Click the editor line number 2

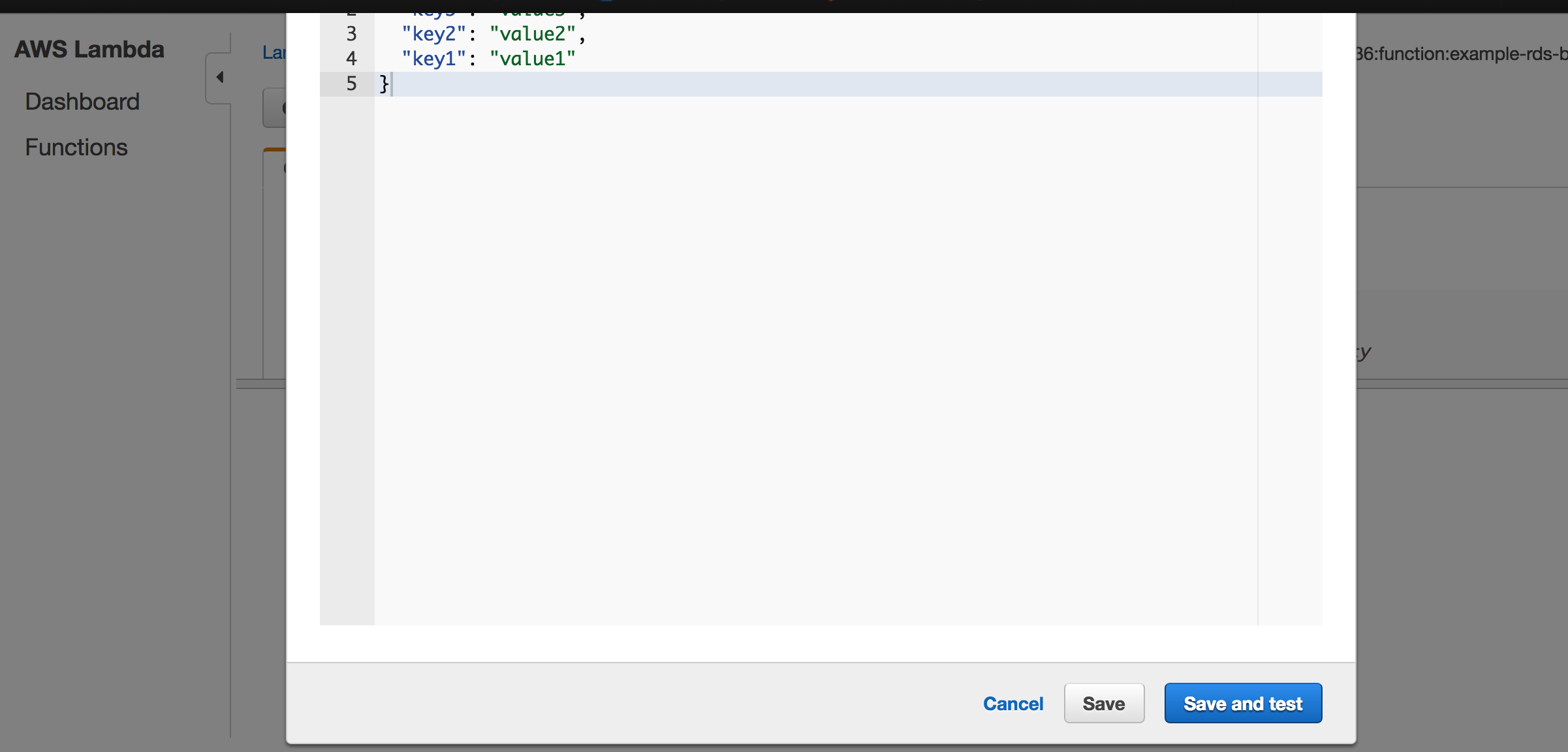pos(350,7)
